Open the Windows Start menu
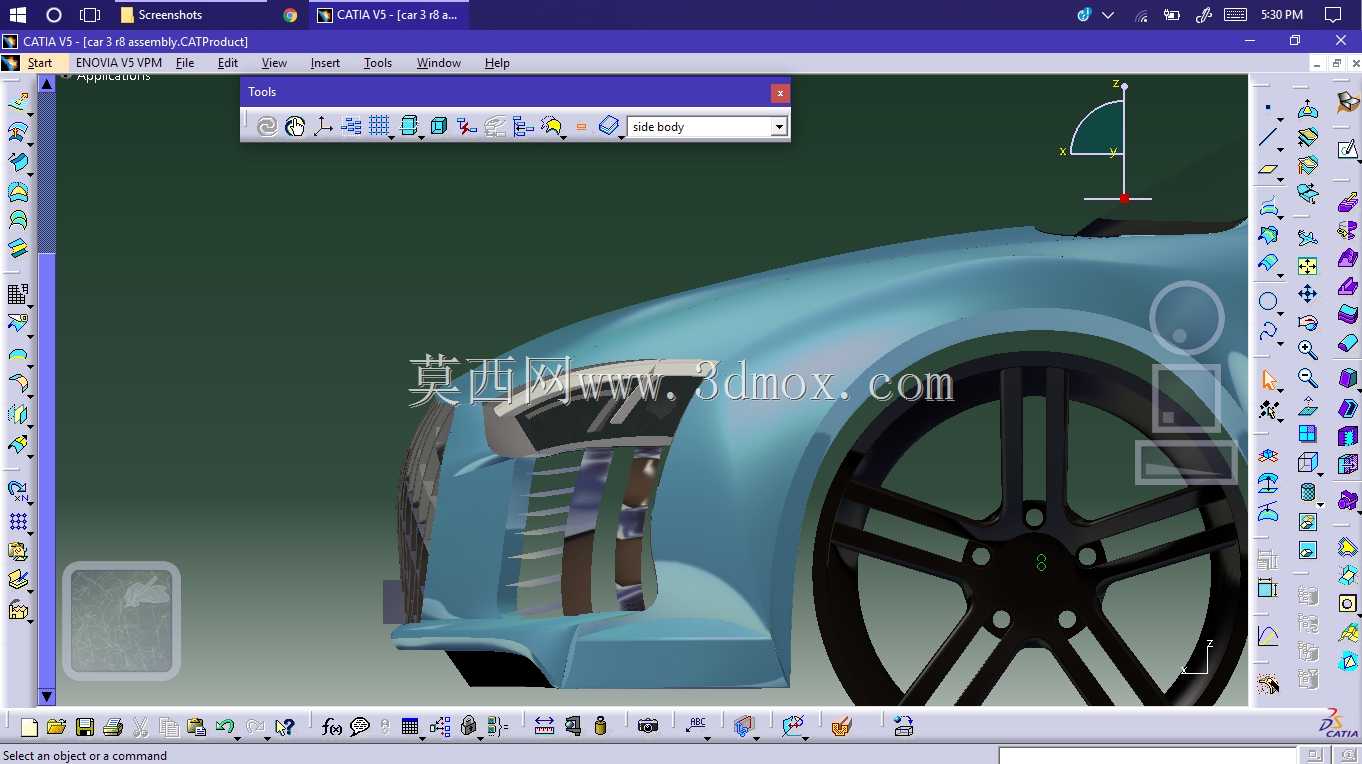The width and height of the screenshot is (1362, 764). (x=18, y=15)
